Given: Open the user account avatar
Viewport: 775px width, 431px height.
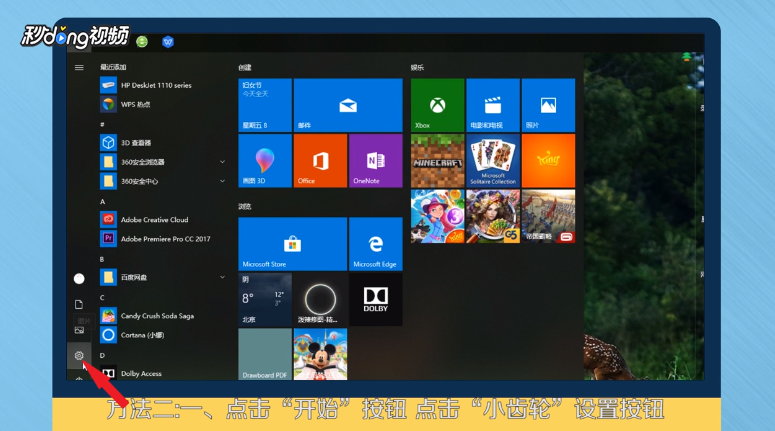Looking at the screenshot, I should click(x=79, y=279).
